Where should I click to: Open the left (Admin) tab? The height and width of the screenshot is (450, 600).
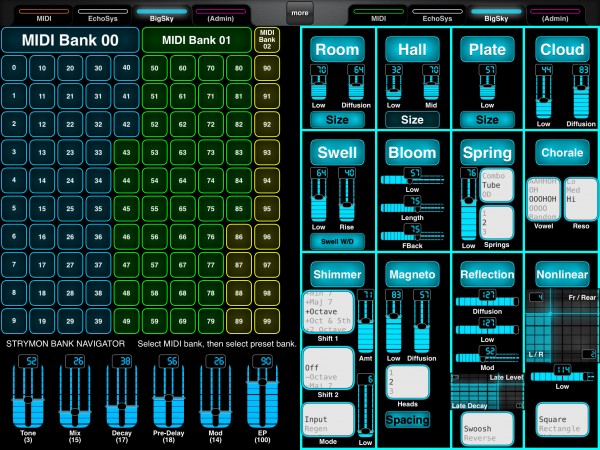tap(220, 15)
